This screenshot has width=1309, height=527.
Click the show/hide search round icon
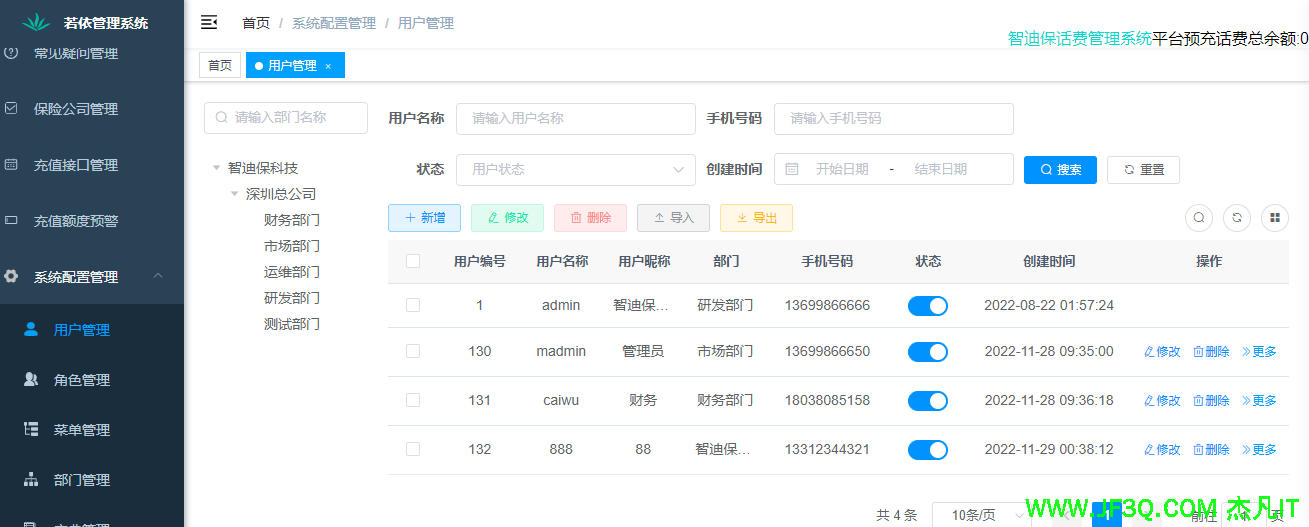pos(1199,218)
